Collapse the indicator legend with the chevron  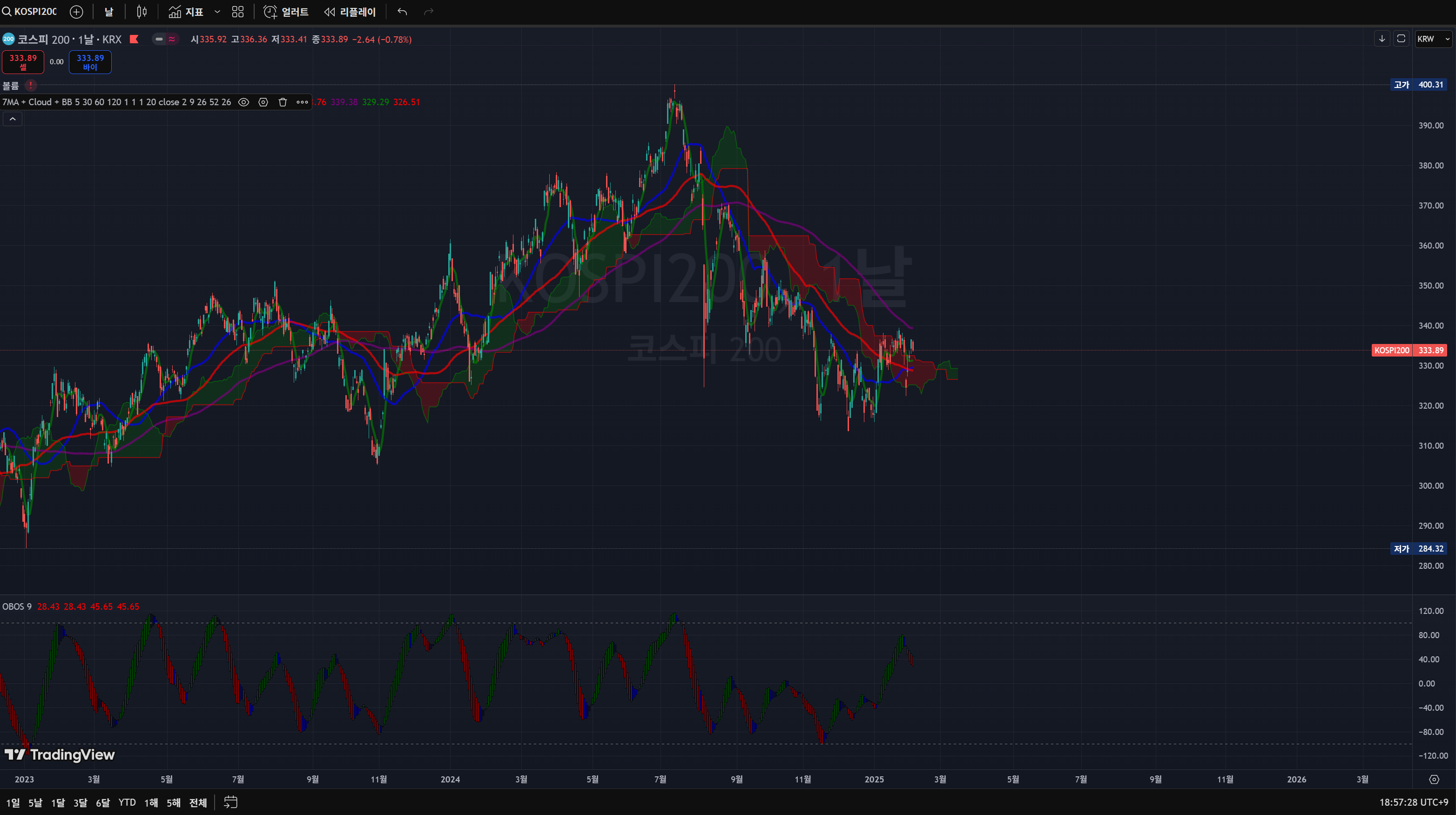(x=13, y=119)
